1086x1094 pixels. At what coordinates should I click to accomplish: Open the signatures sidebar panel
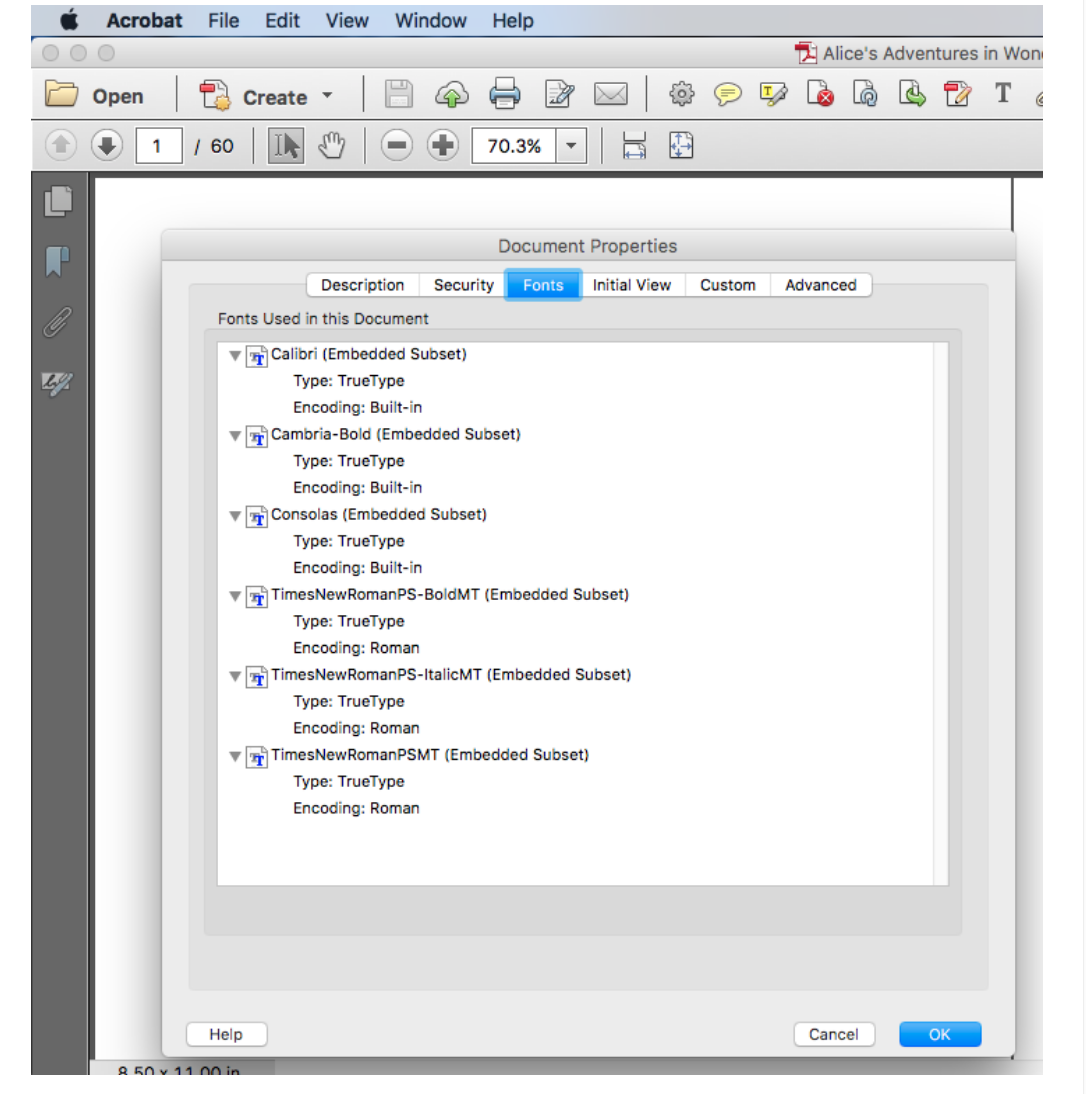click(57, 382)
